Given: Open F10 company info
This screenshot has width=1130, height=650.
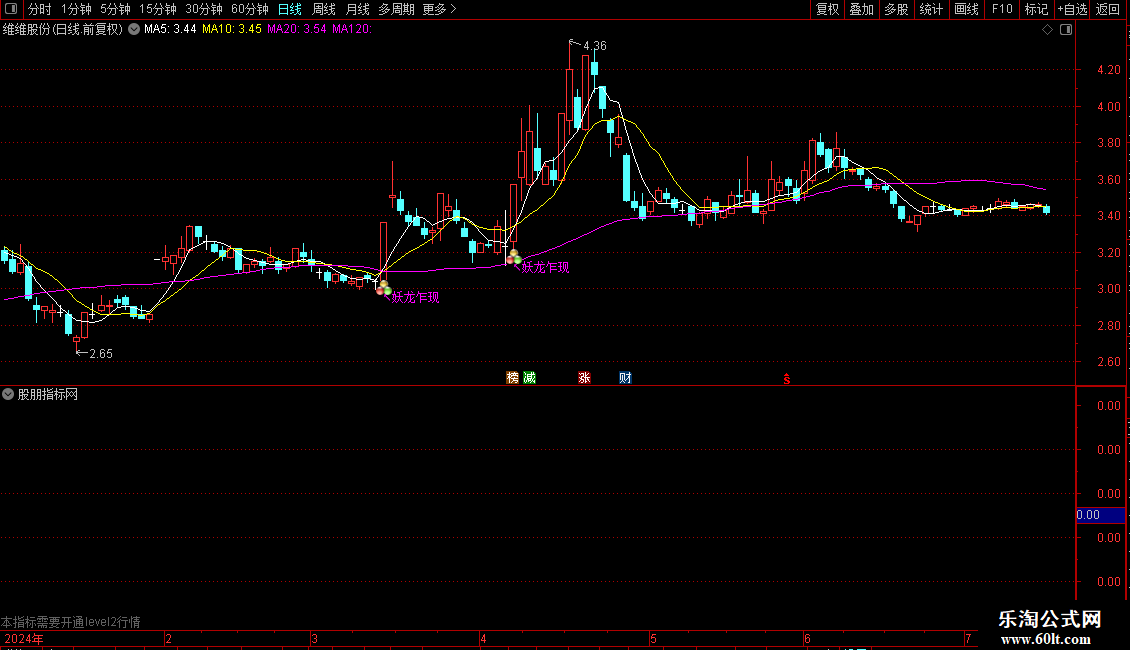Looking at the screenshot, I should (x=1002, y=9).
